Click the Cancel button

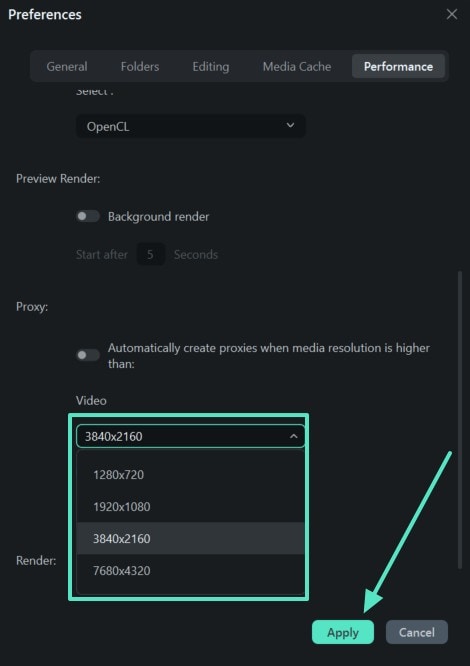[x=417, y=632]
